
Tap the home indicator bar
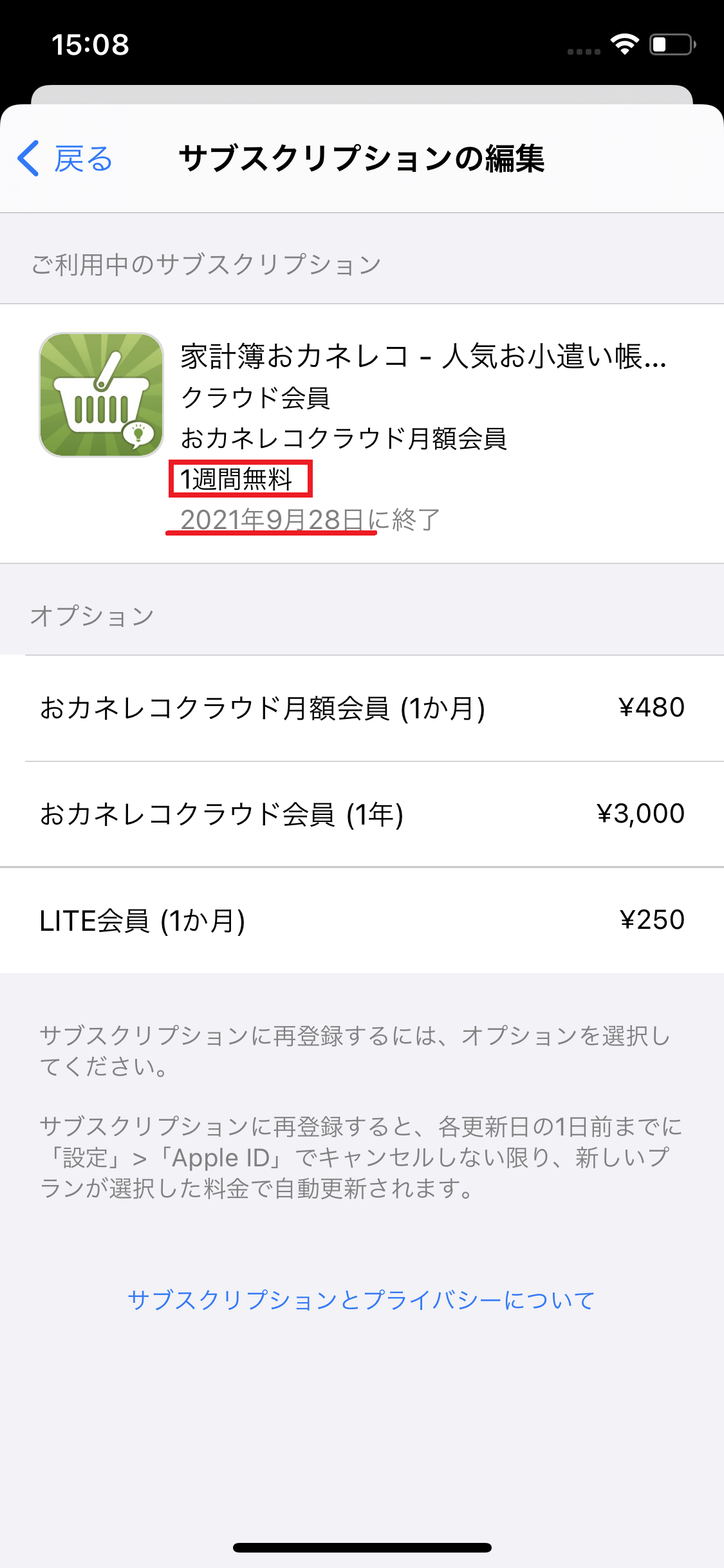(362, 1547)
